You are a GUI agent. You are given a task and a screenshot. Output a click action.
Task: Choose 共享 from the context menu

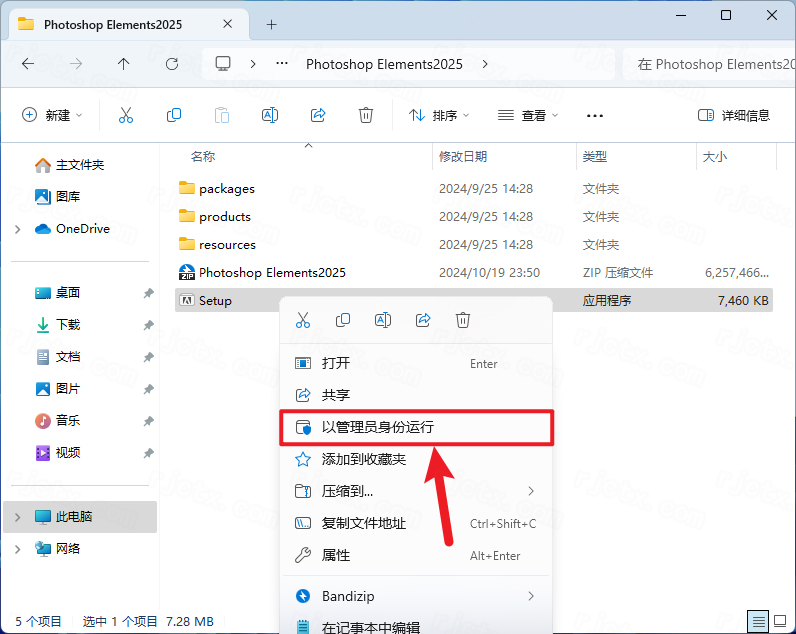click(x=416, y=395)
